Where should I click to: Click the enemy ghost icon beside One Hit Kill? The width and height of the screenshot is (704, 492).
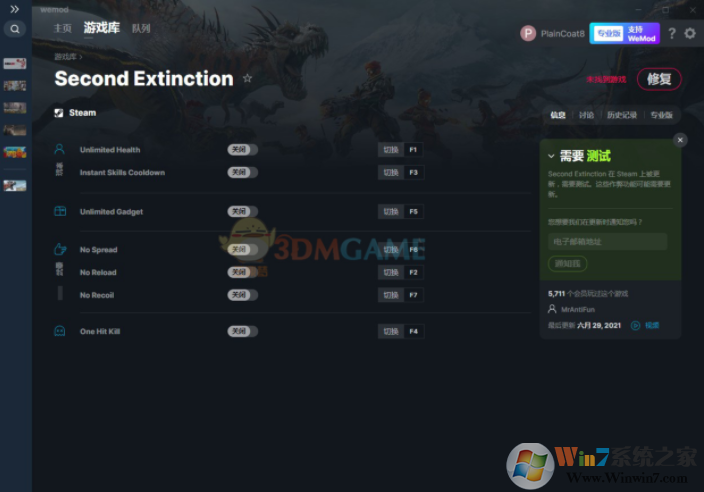[x=59, y=331]
